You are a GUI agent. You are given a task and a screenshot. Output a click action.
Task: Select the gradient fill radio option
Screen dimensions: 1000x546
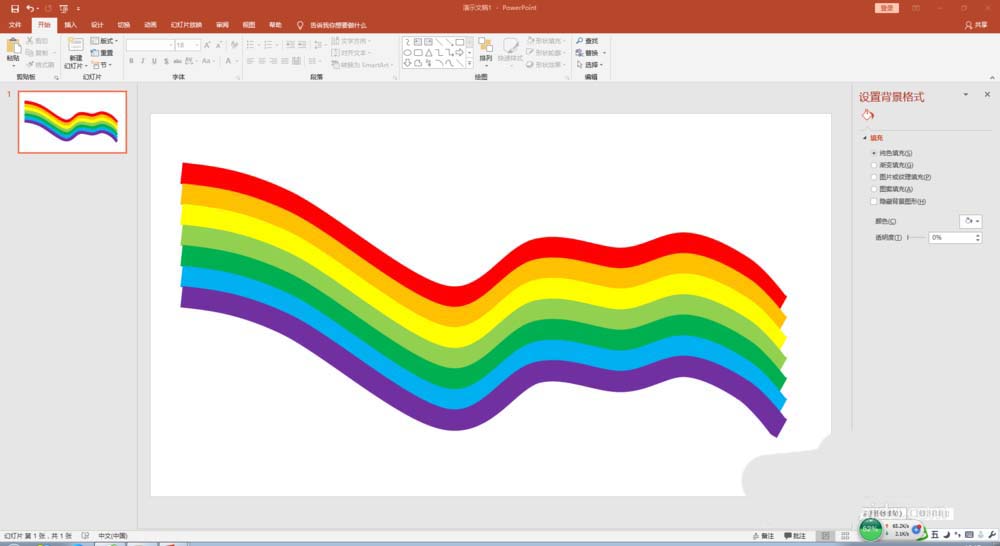point(874,165)
